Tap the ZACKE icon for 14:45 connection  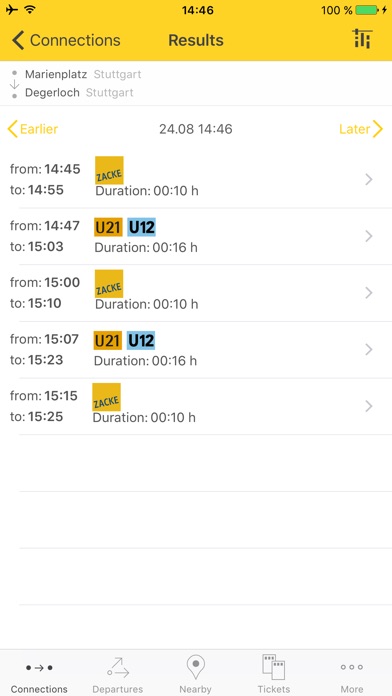(x=109, y=170)
